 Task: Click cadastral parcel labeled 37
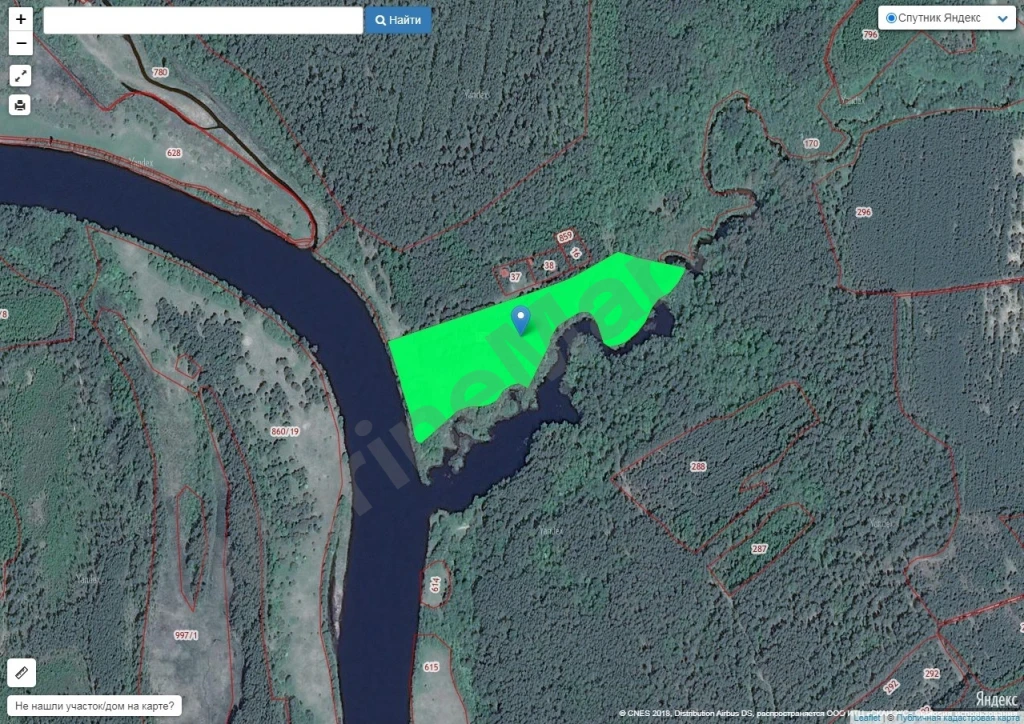tap(515, 277)
